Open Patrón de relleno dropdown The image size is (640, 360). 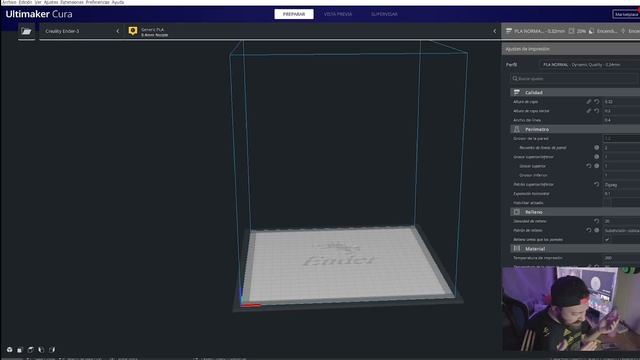[x=622, y=230]
